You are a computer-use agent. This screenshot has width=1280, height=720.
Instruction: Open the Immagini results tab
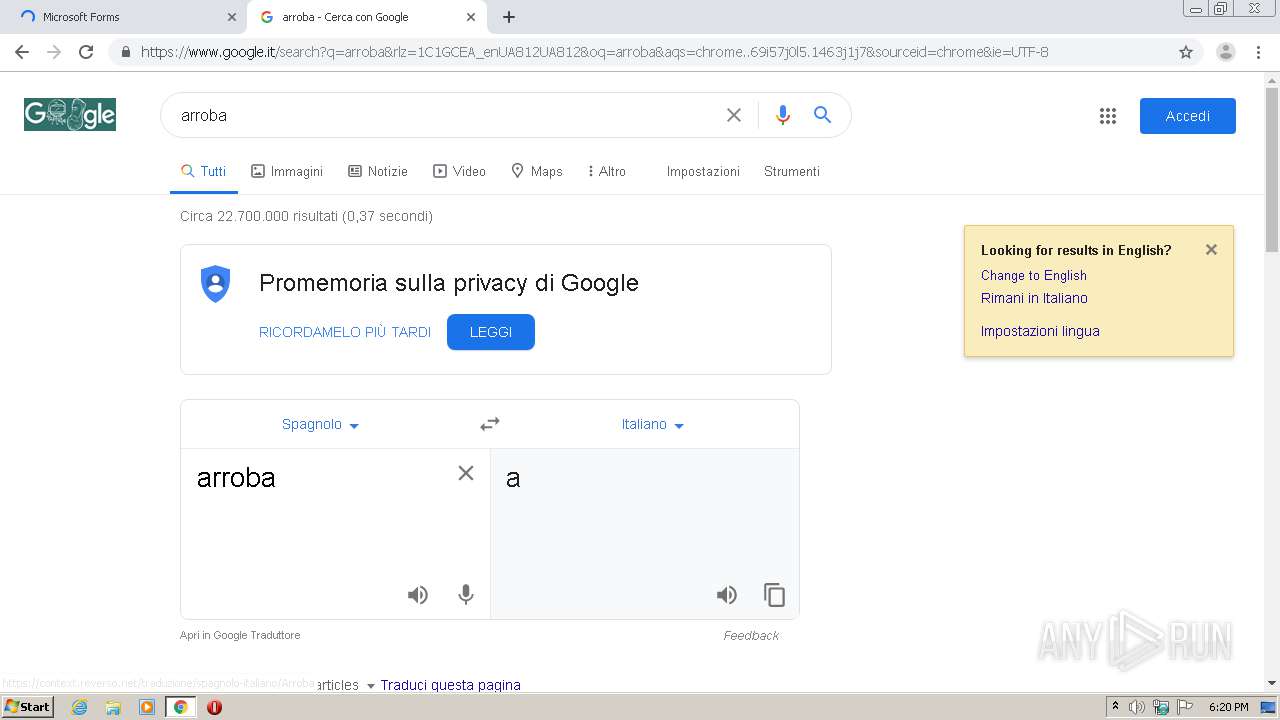287,171
